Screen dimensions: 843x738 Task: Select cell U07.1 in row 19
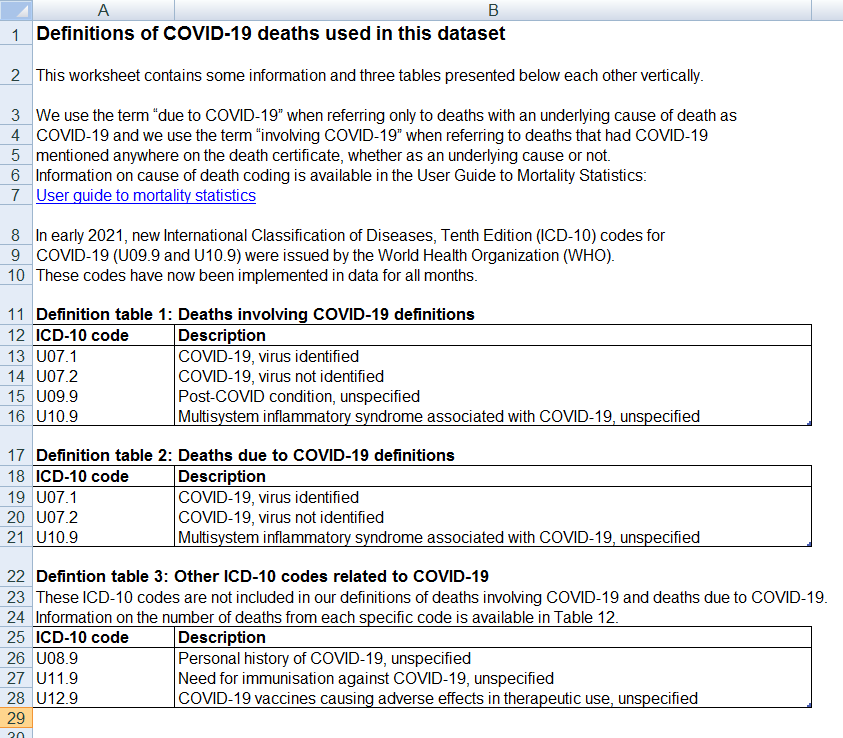click(103, 497)
